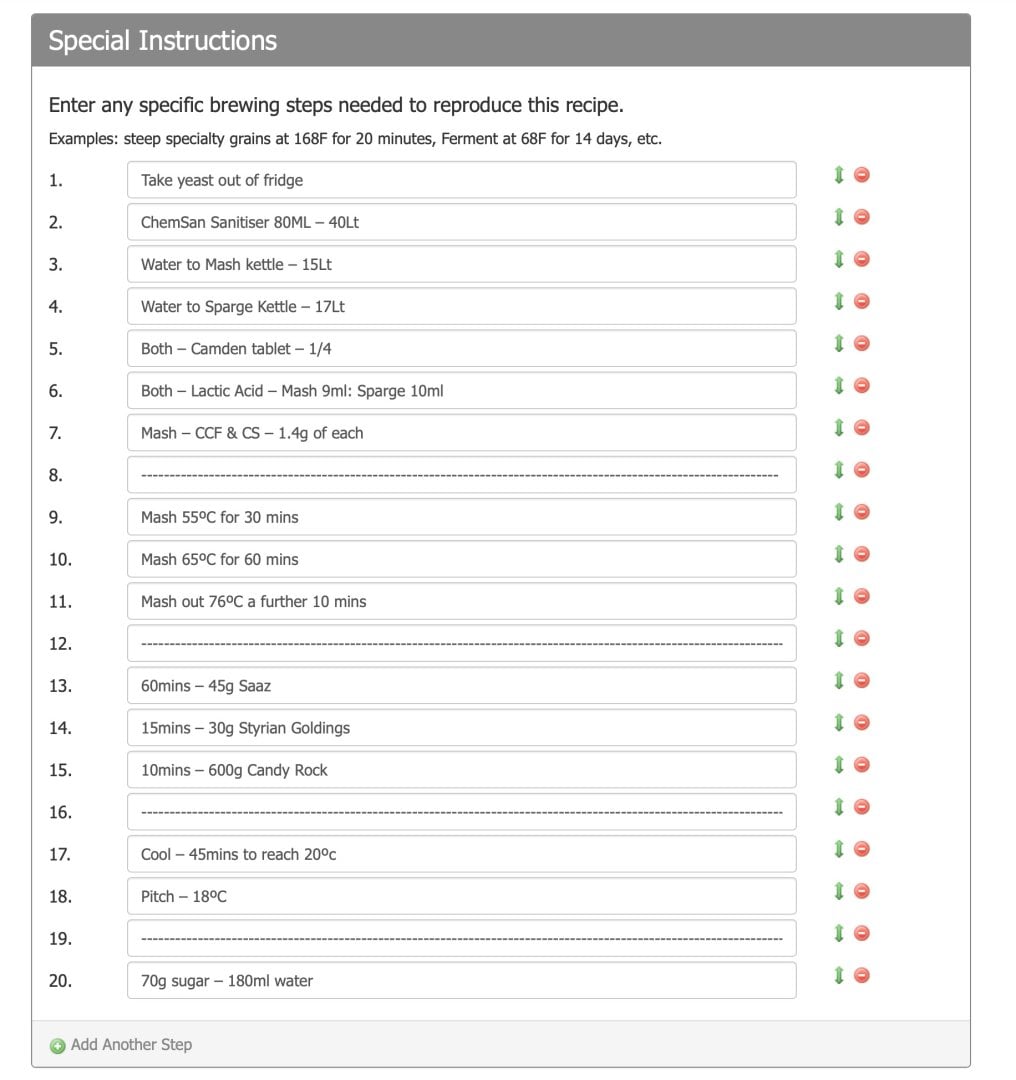Delete the ChemSan Sanitiser step
Screen dimensions: 1016x1080
pyautogui.click(x=862, y=217)
